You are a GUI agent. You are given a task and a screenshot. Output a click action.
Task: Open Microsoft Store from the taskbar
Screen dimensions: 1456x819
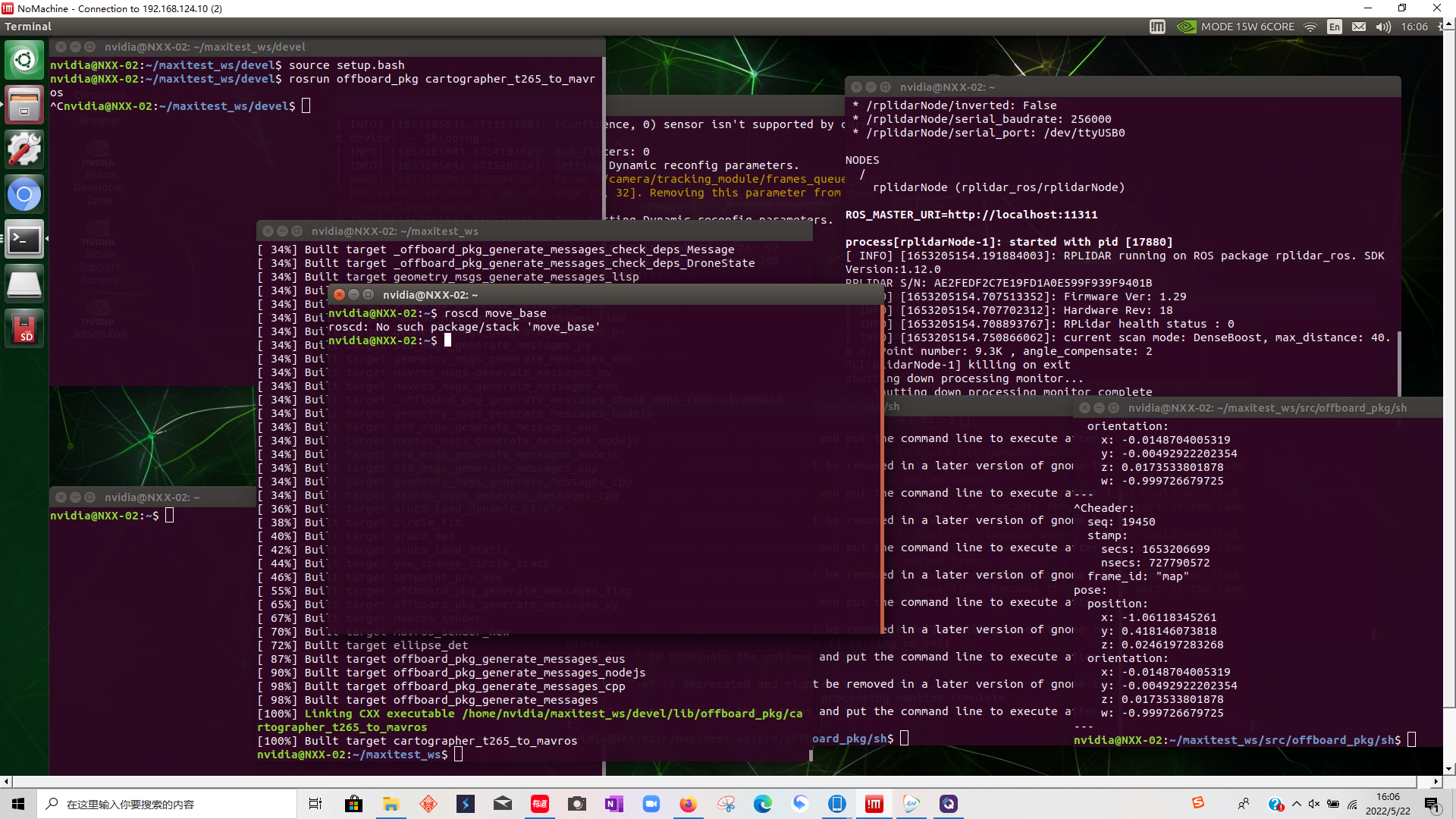pyautogui.click(x=353, y=804)
